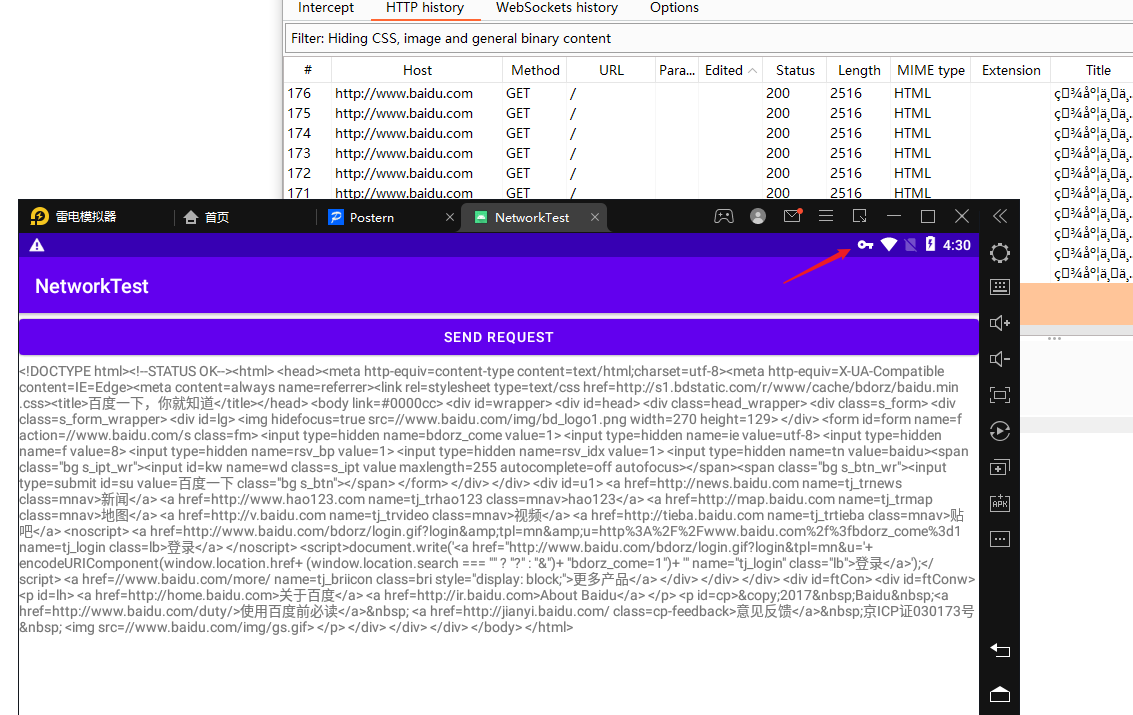
Task: Tap the battery icon in Android status bar
Action: 930,245
